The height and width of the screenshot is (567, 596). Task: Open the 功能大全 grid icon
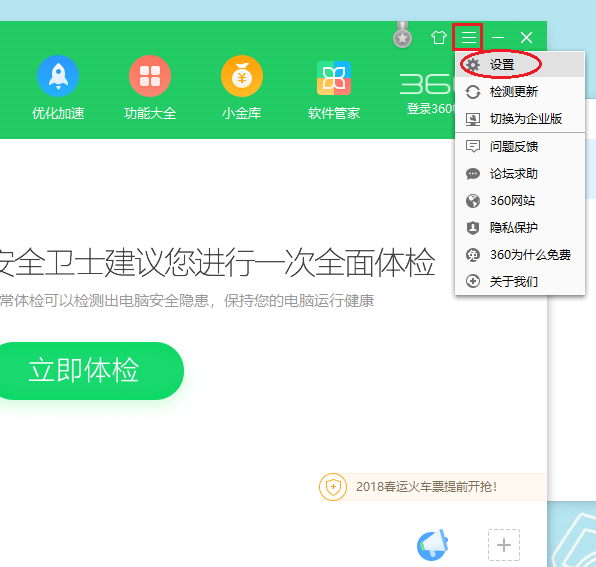coord(150,76)
